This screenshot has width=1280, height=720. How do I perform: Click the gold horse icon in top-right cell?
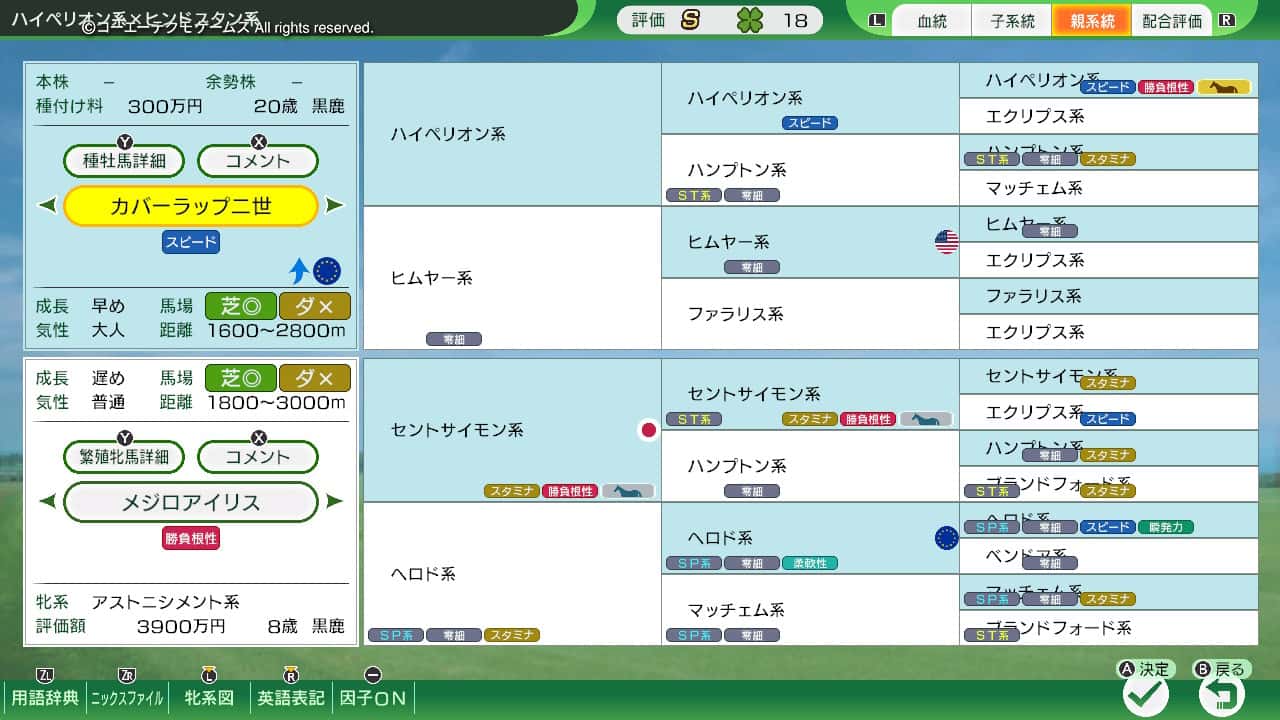pyautogui.click(x=1223, y=87)
